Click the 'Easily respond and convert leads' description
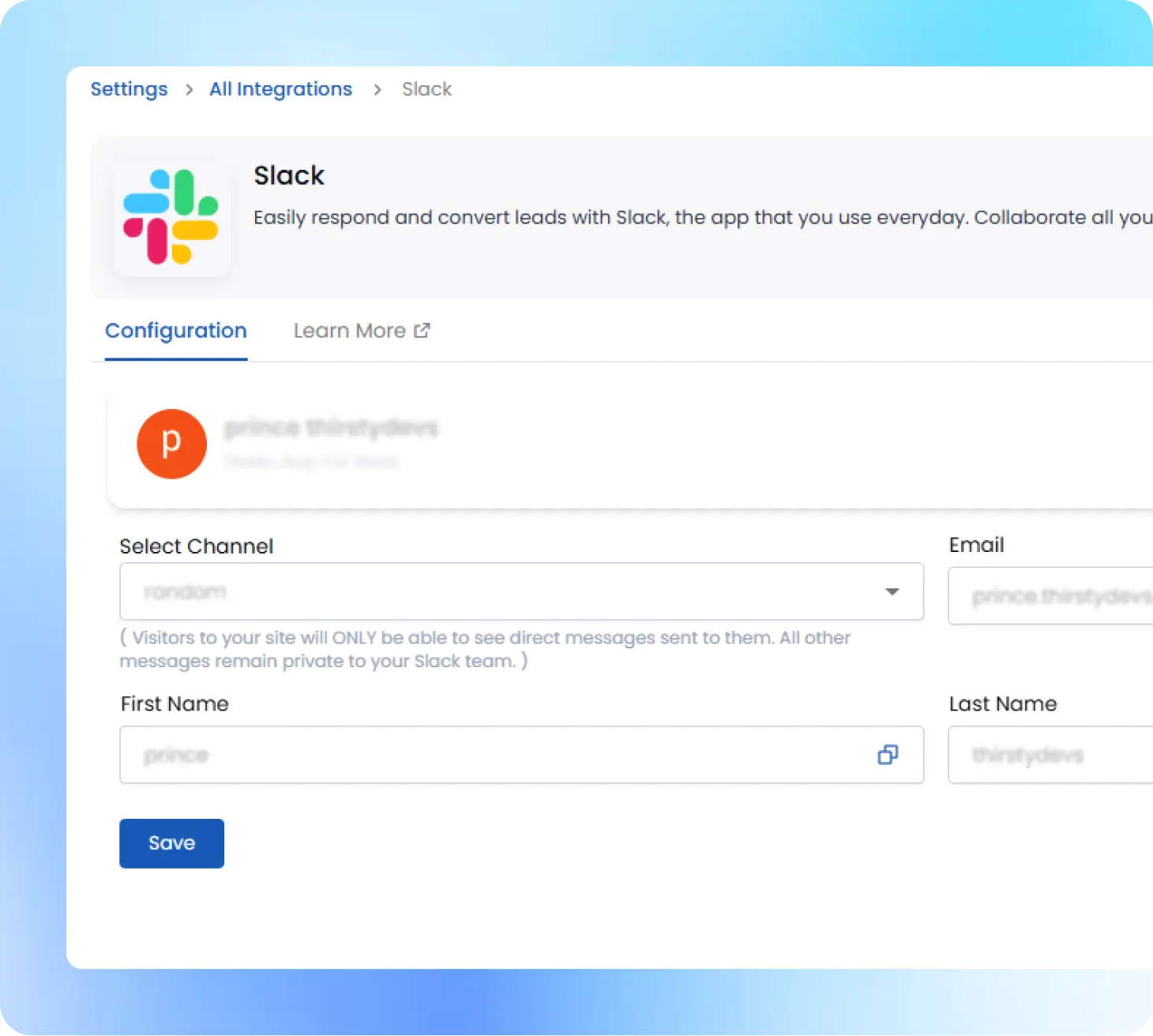This screenshot has height=1036, width=1153. [x=703, y=217]
